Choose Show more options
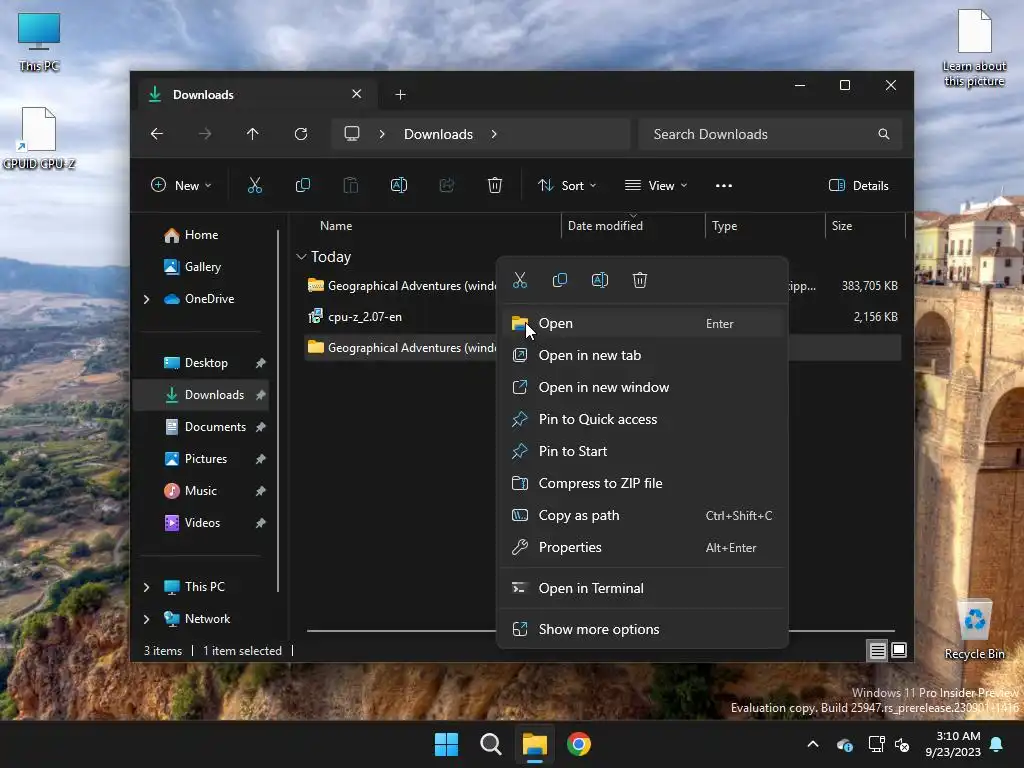This screenshot has height=768, width=1024. coord(643,630)
